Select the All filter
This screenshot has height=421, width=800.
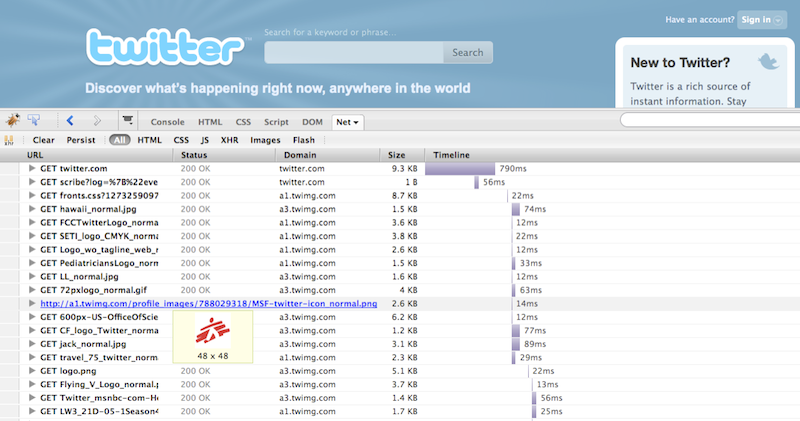tap(119, 140)
